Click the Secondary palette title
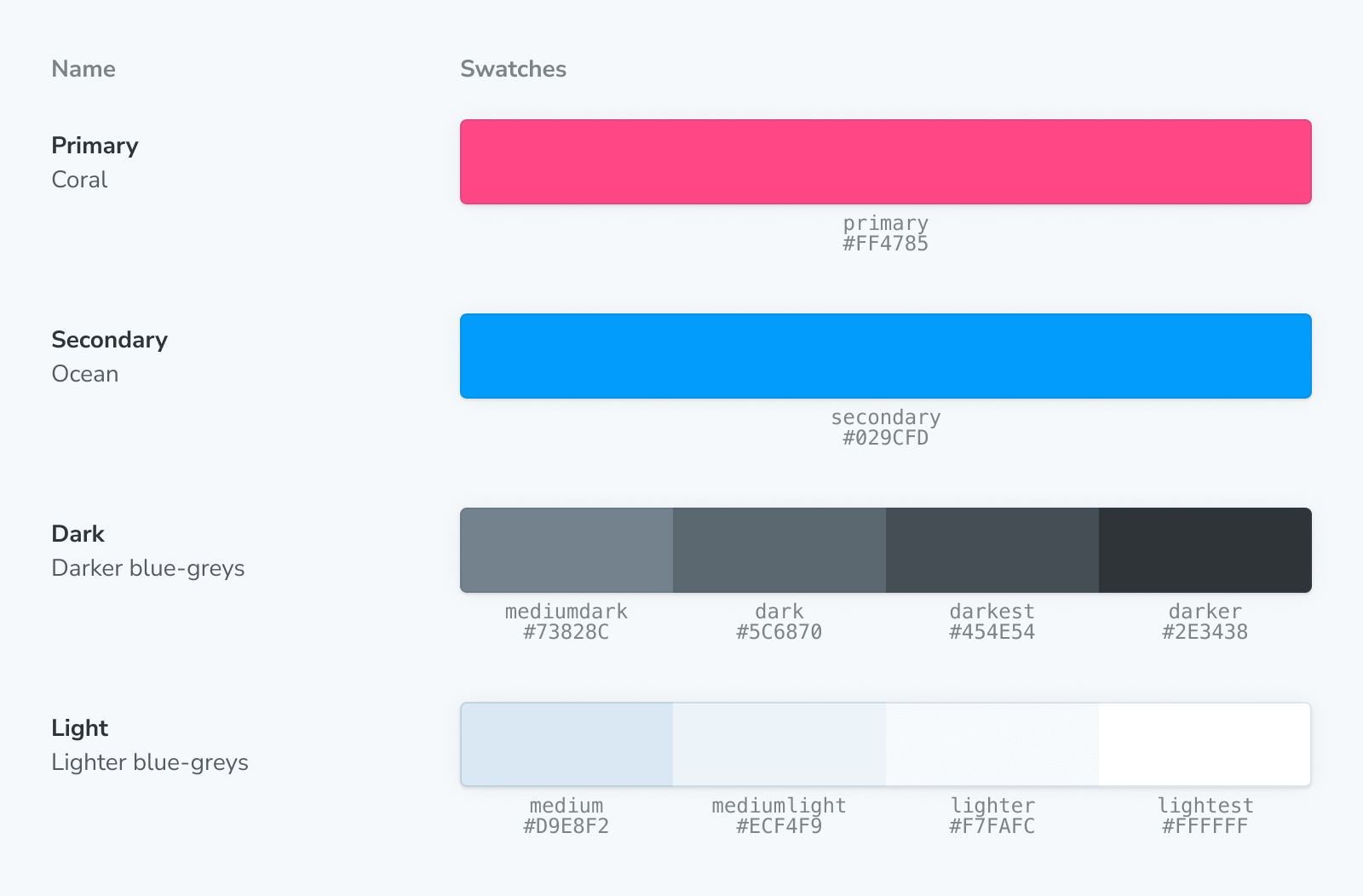This screenshot has width=1363, height=896. [x=109, y=340]
